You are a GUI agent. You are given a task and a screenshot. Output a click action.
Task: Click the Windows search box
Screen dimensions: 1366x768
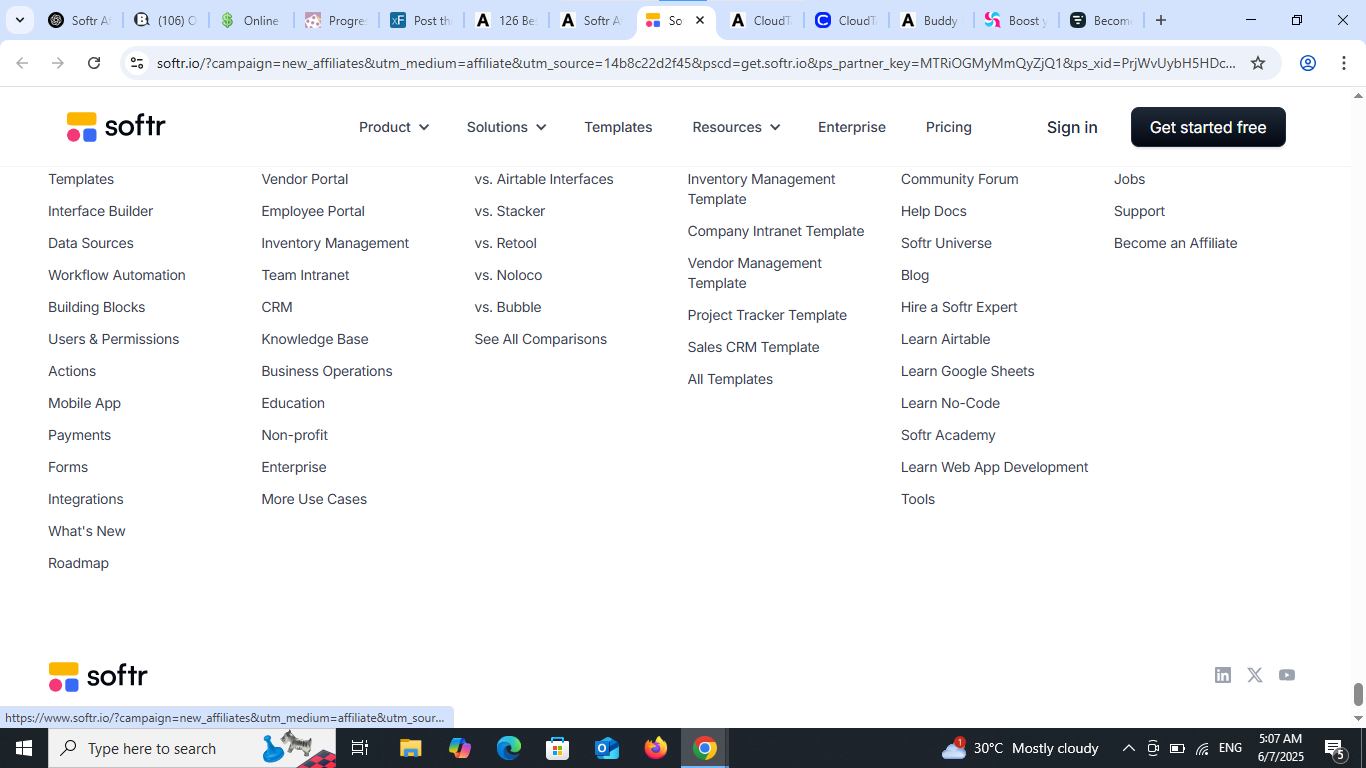192,748
